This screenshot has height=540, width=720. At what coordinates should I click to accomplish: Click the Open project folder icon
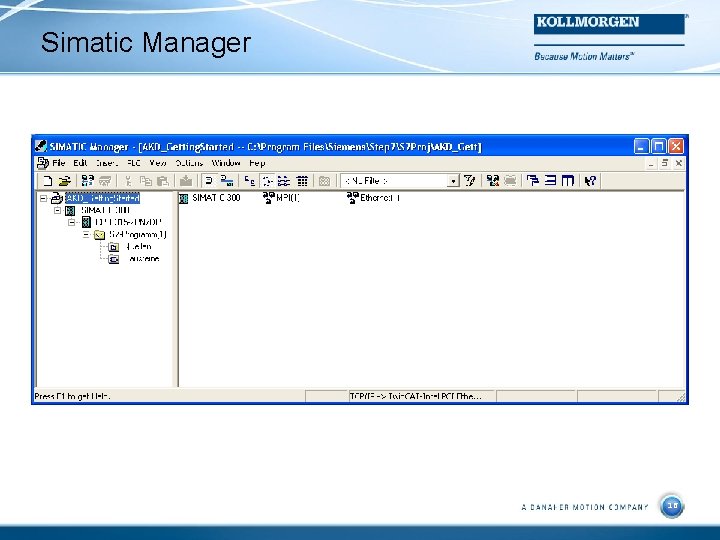coord(64,181)
